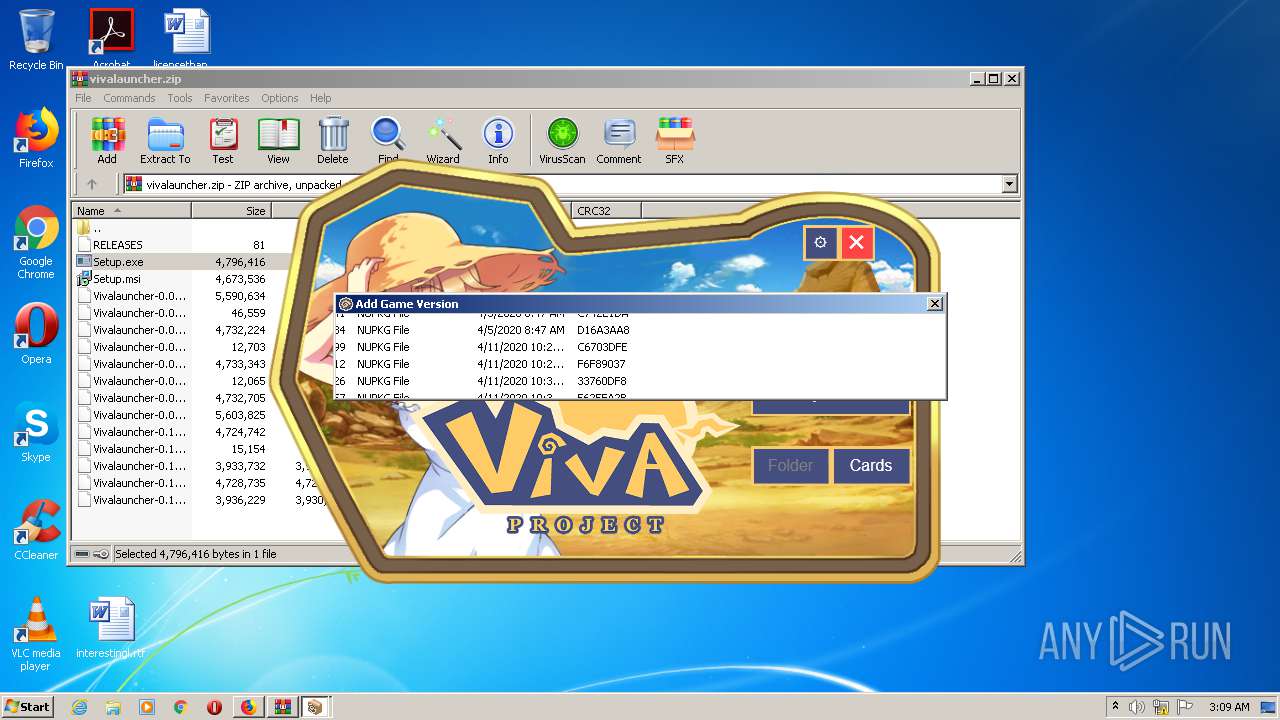Click the Delete toolbar icon
The width and height of the screenshot is (1280, 720).
(x=333, y=140)
